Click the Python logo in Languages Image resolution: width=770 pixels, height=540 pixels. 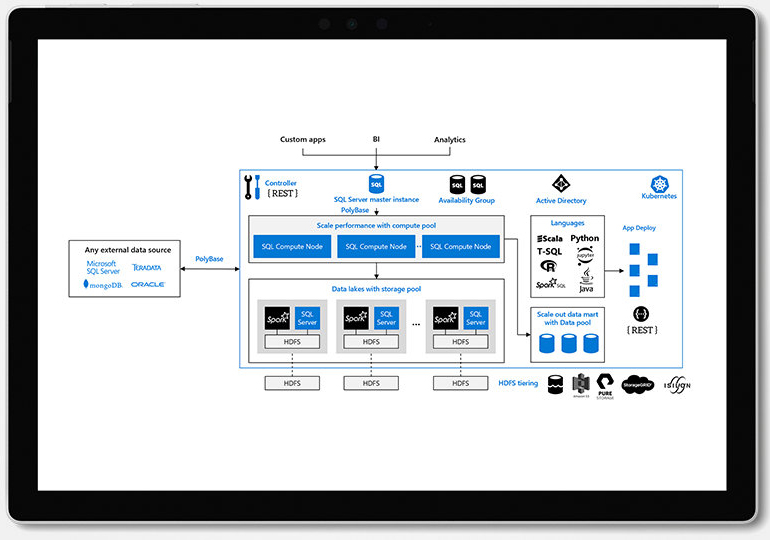[x=585, y=239]
